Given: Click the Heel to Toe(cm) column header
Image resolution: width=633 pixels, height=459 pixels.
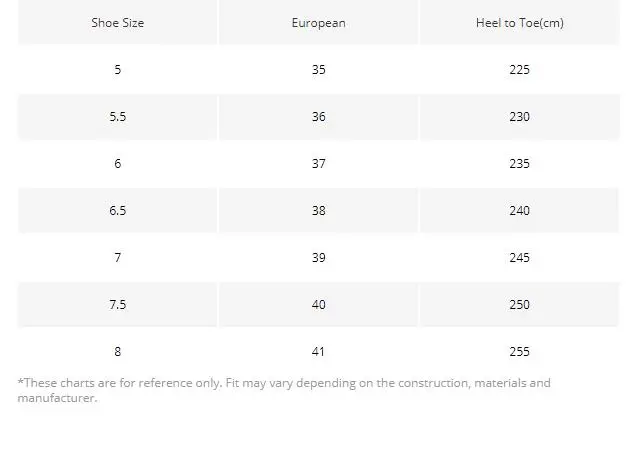Looking at the screenshot, I should click(x=519, y=23).
